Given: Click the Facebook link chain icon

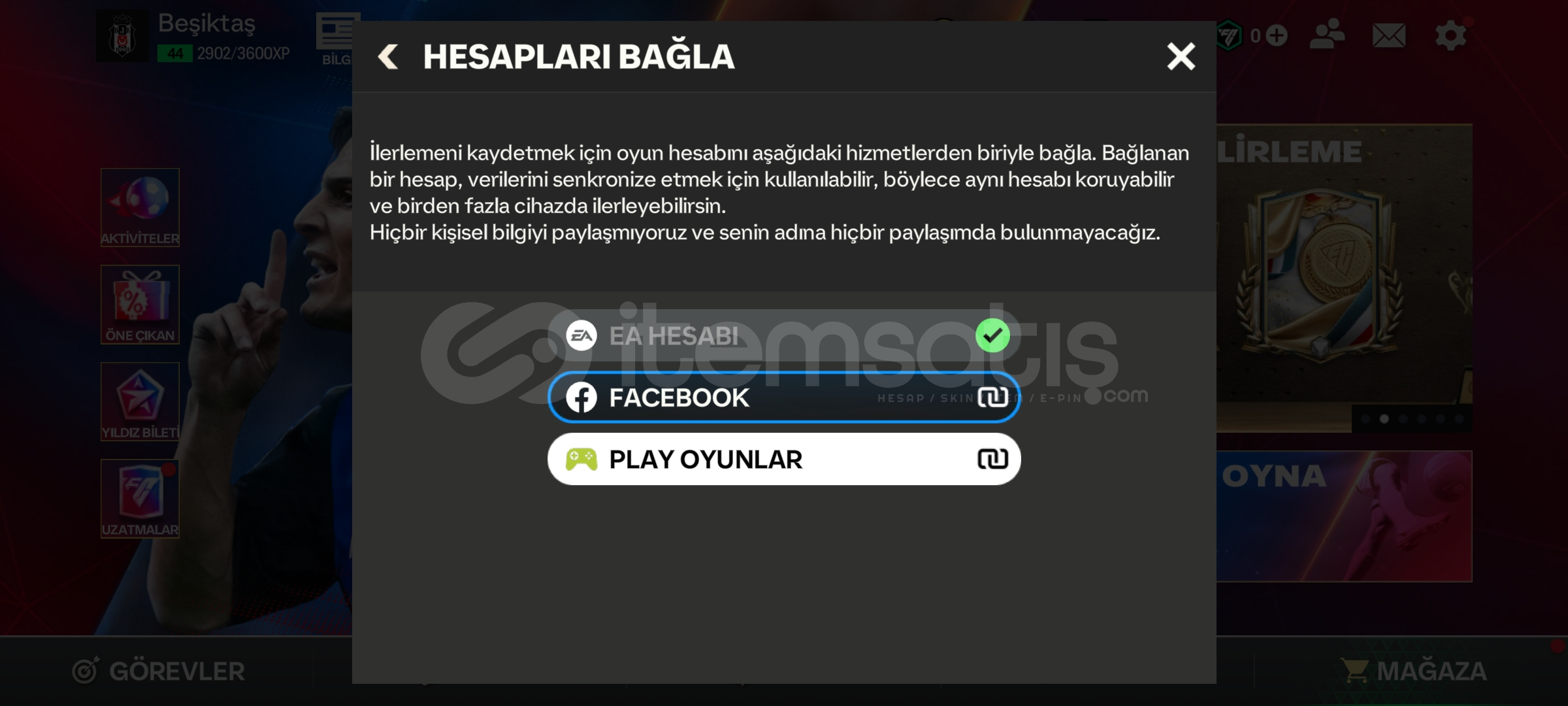Looking at the screenshot, I should point(992,397).
